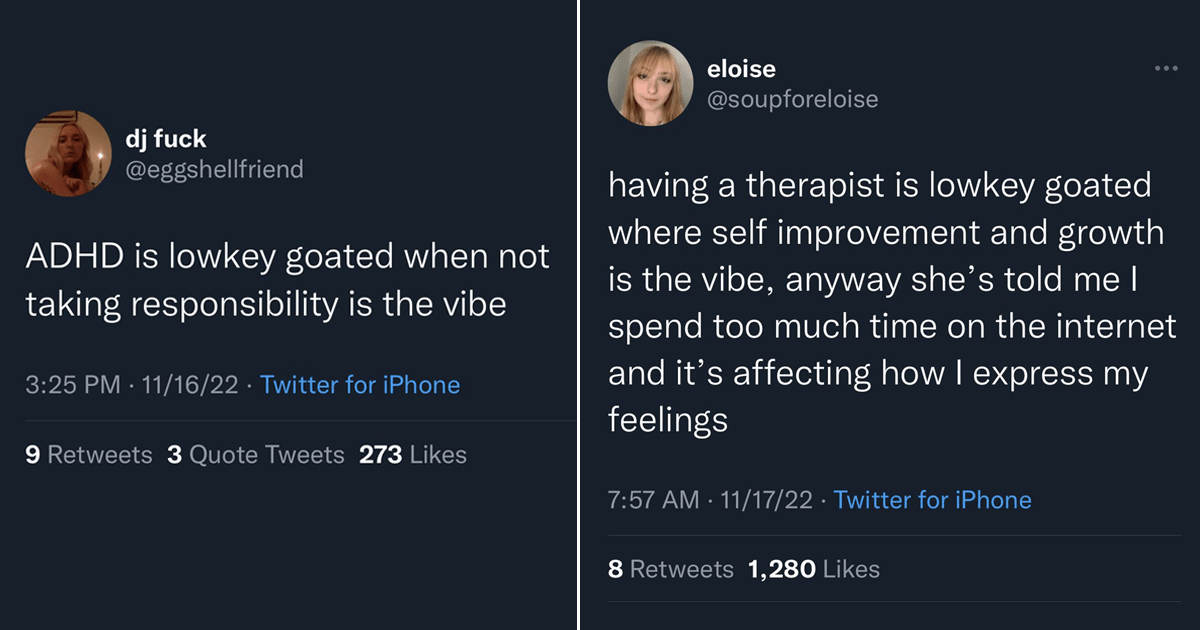View the 9 Retweets list
The height and width of the screenshot is (630, 1200).
pyautogui.click(x=88, y=455)
